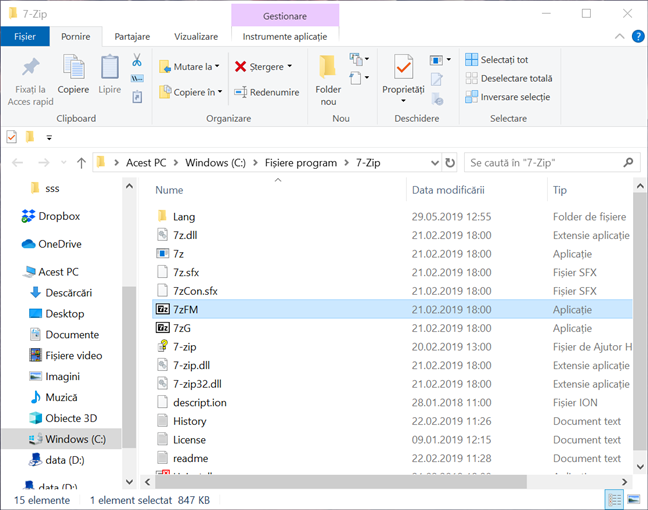
Task: Switch to the Partajare tab
Action: point(132,36)
